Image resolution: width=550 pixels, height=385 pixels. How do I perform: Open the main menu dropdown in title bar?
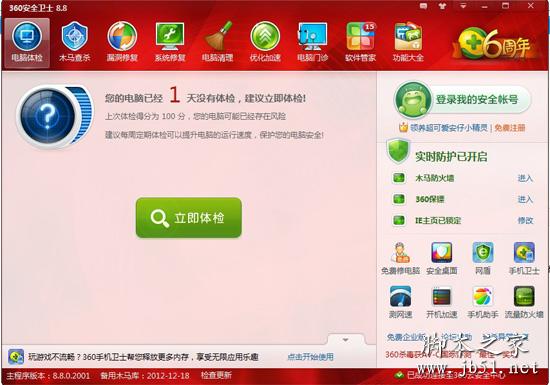click(x=463, y=6)
